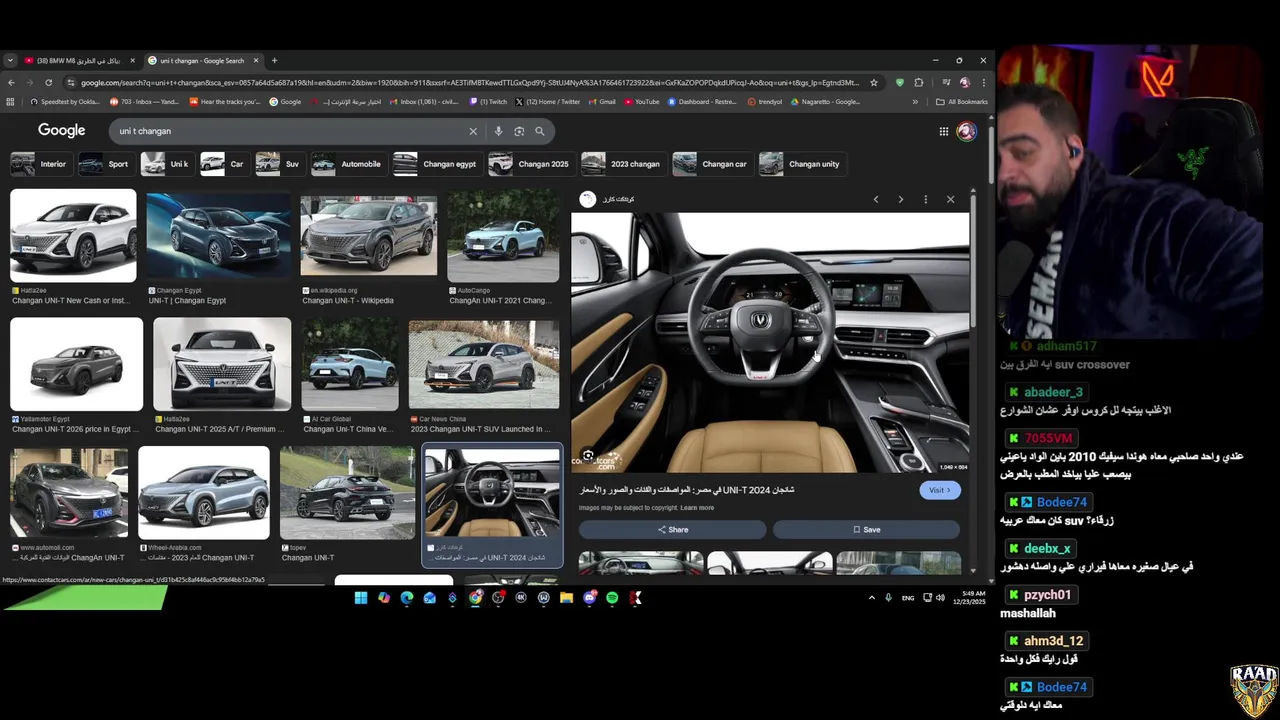Go to next image in preview panel
Screen dimensions: 1280x720
[900, 199]
